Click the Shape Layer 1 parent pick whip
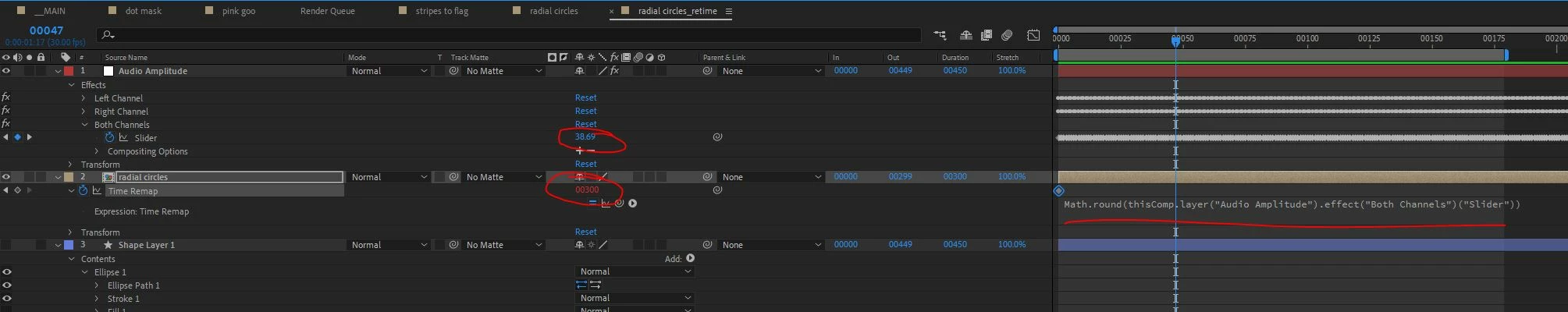 (x=707, y=245)
